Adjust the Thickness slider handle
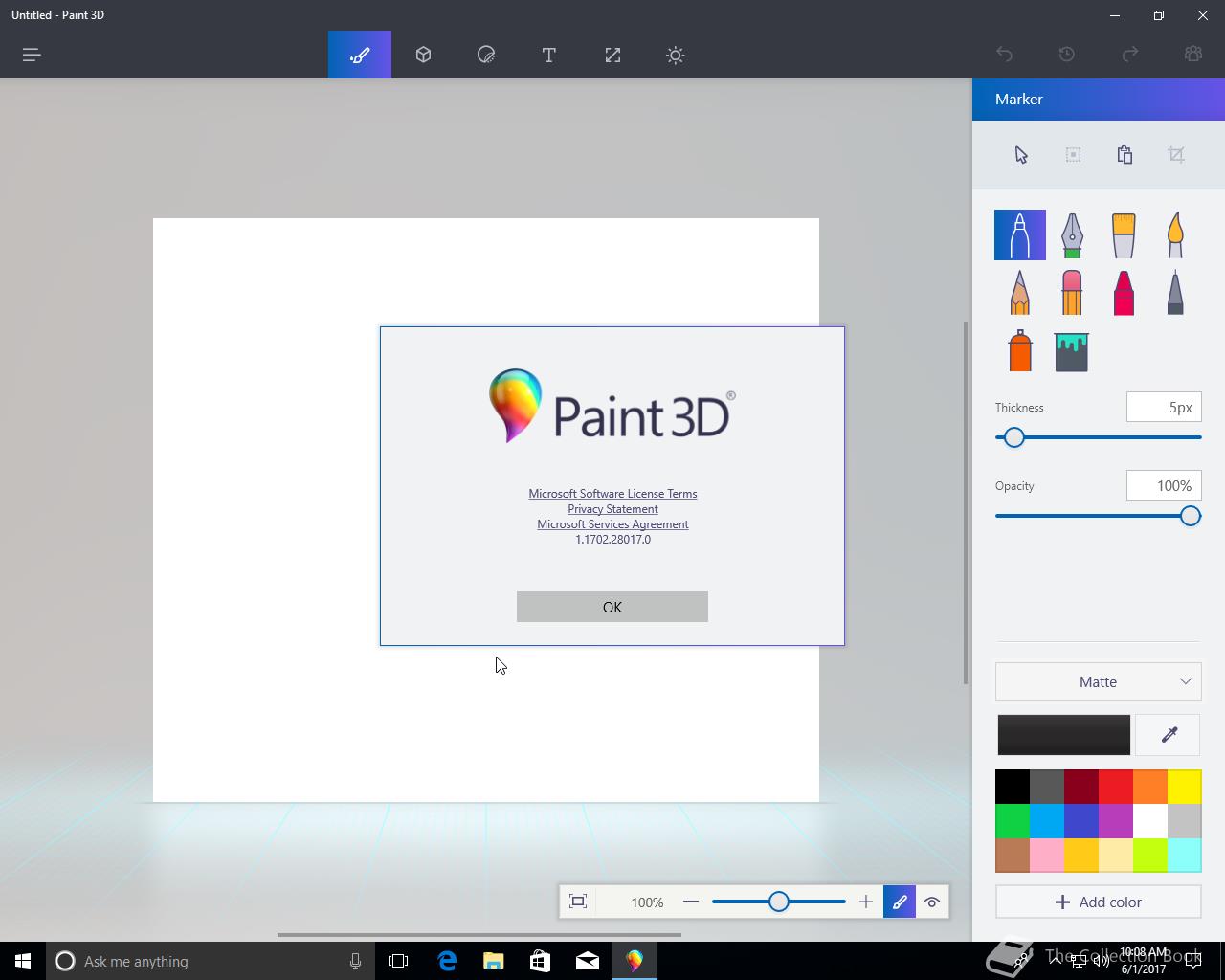Screen dimensions: 1225x980 pos(1014,437)
